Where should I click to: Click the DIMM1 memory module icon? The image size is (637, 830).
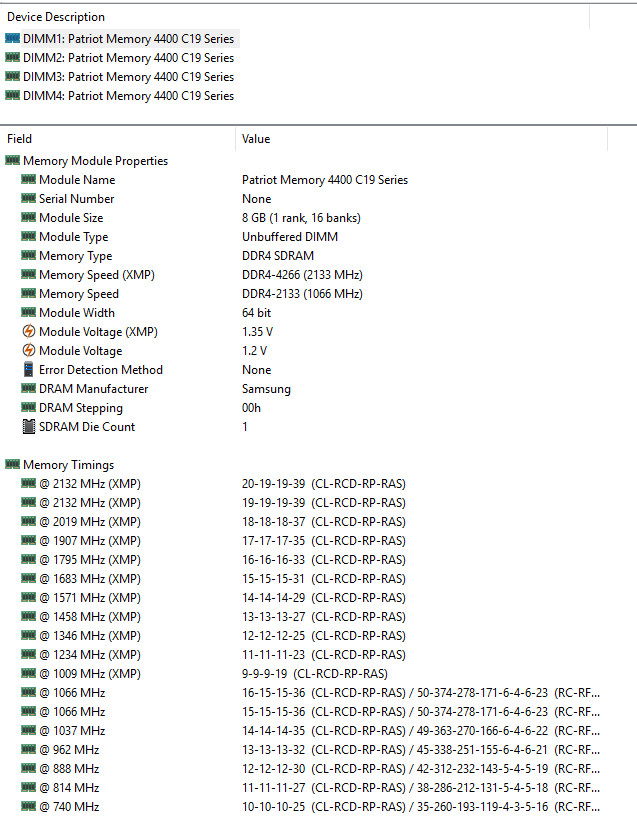pos(12,39)
